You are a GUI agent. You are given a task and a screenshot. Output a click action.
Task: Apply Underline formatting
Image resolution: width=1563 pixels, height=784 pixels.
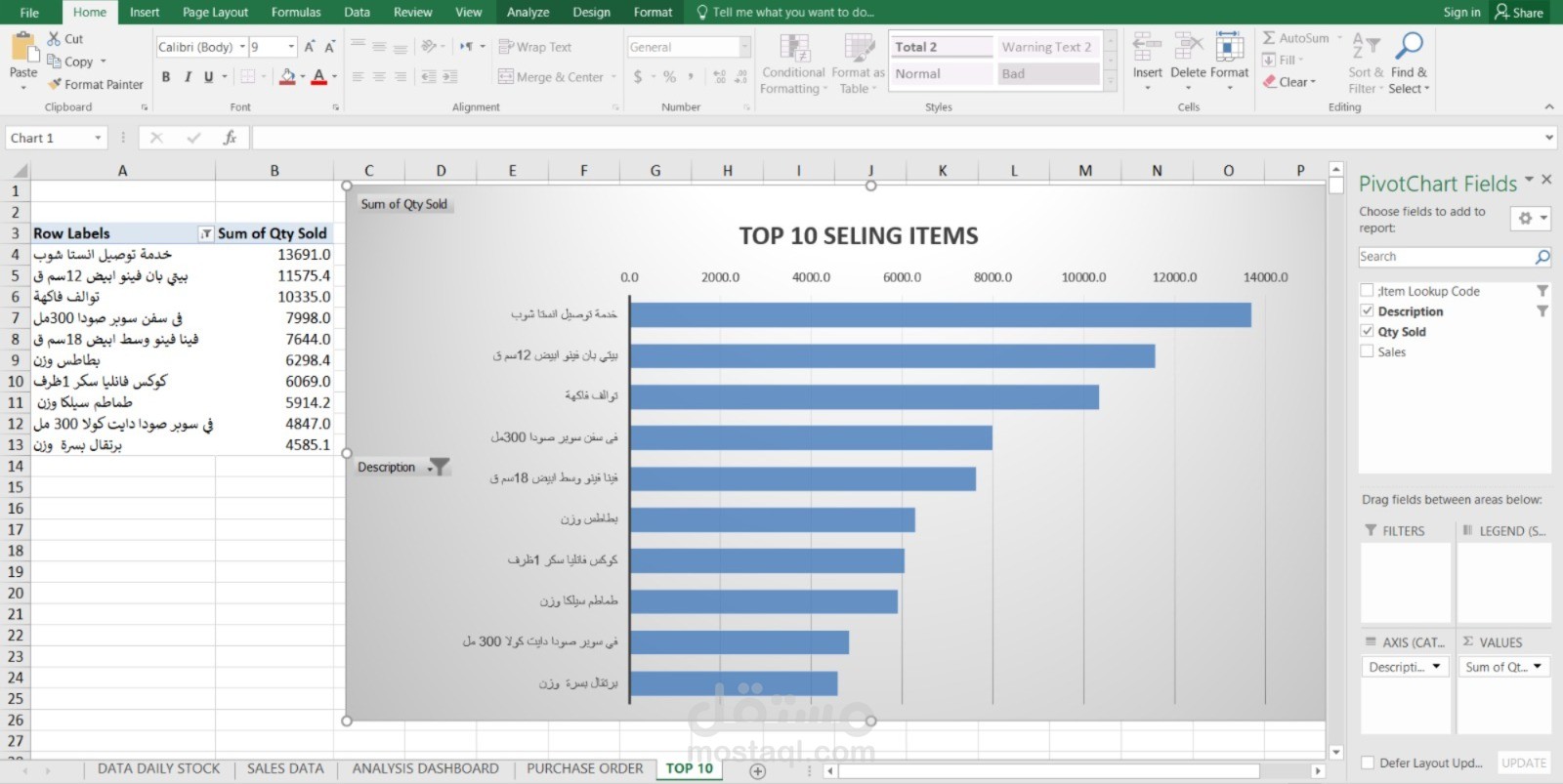click(208, 76)
